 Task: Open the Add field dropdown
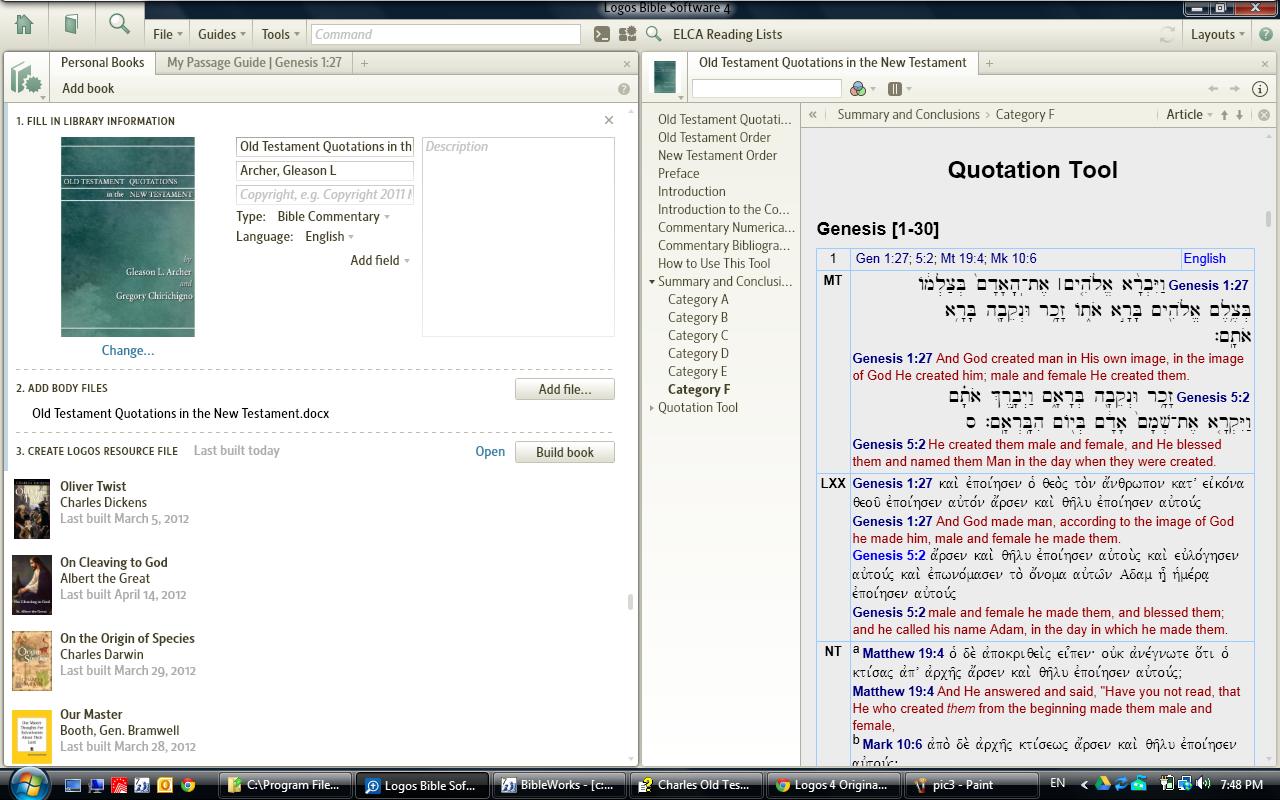coord(380,260)
